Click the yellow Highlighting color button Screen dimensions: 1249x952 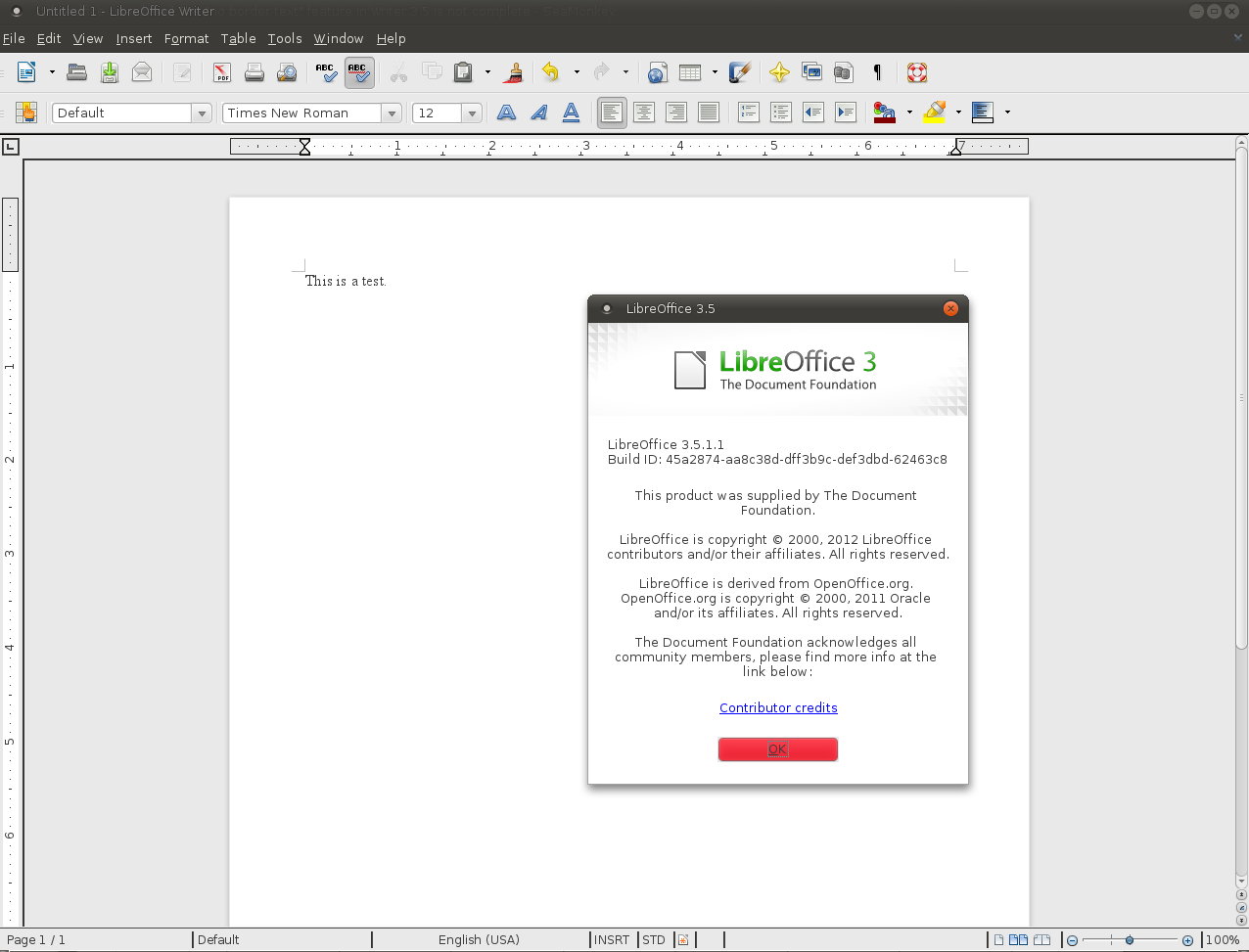click(x=935, y=113)
